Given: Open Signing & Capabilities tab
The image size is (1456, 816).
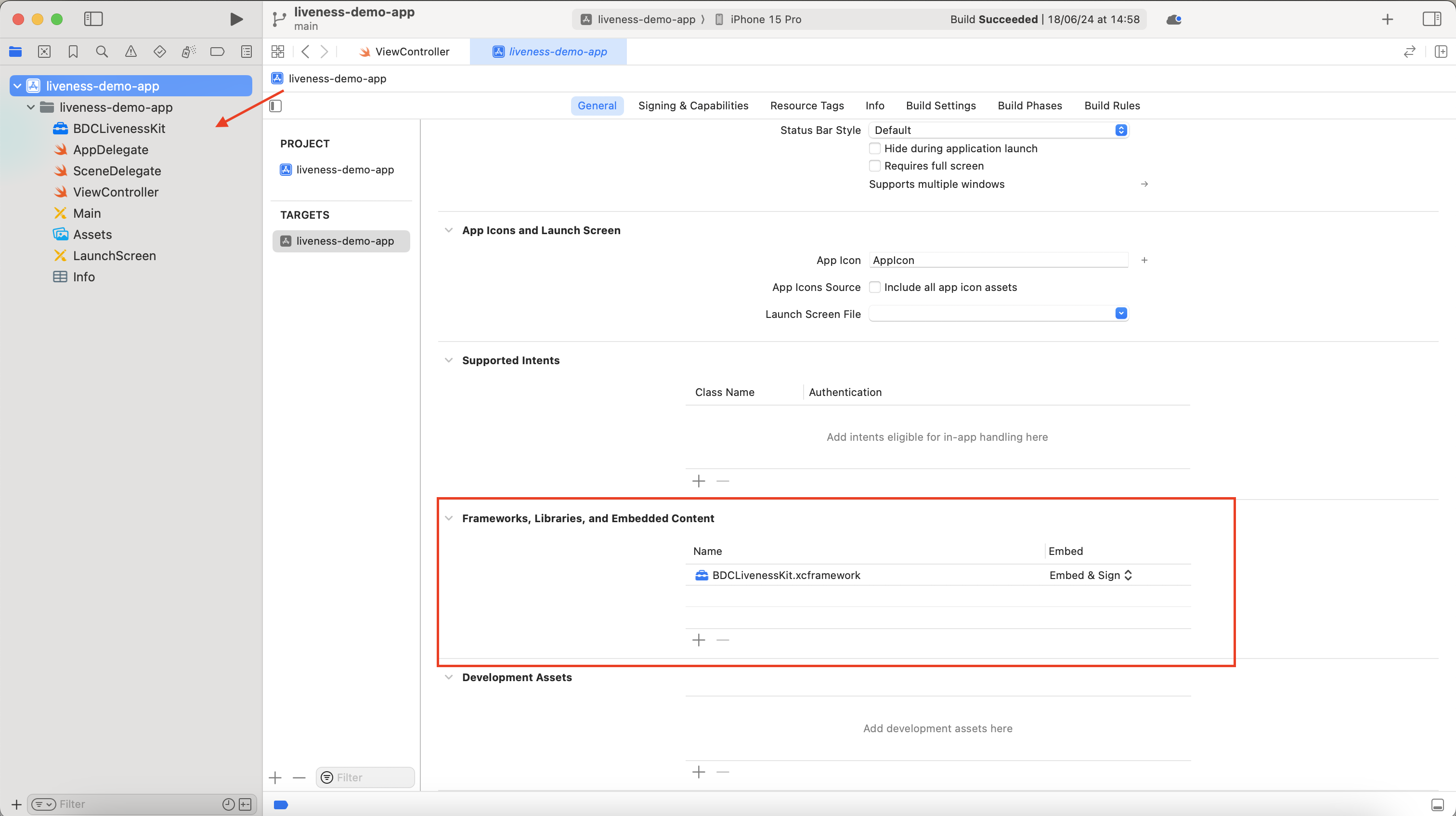Looking at the screenshot, I should click(693, 106).
